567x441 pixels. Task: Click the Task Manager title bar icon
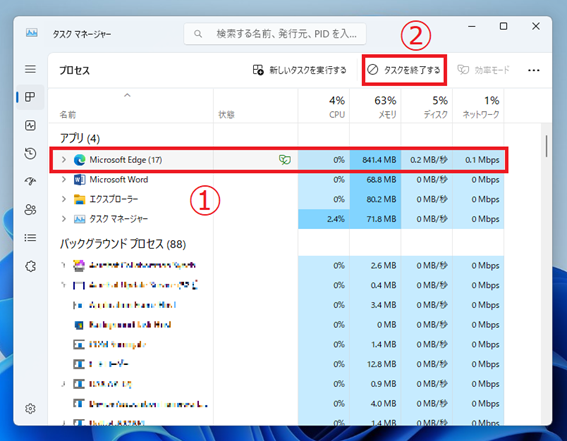(x=32, y=33)
